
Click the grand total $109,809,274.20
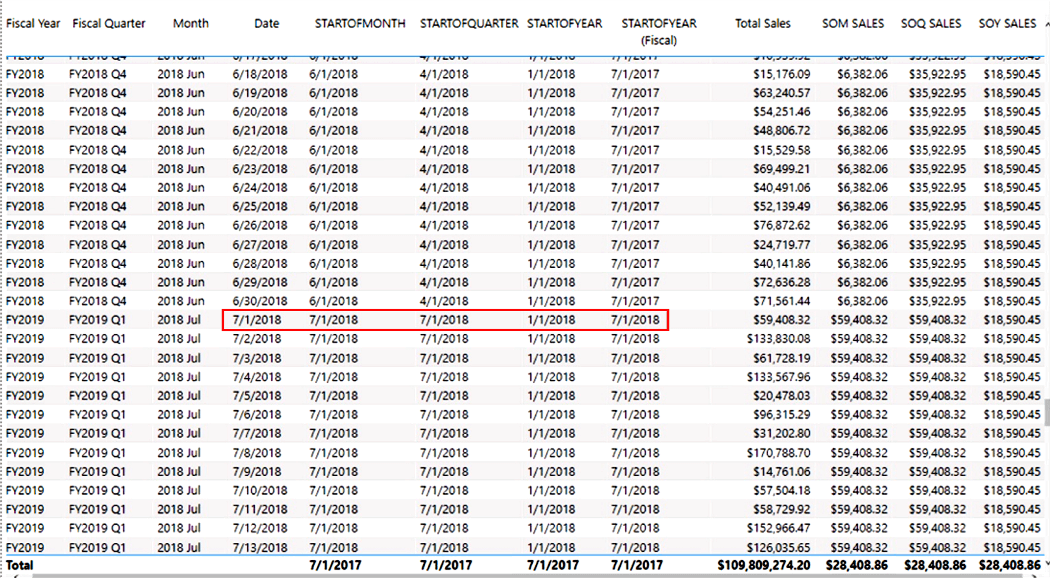(x=764, y=565)
